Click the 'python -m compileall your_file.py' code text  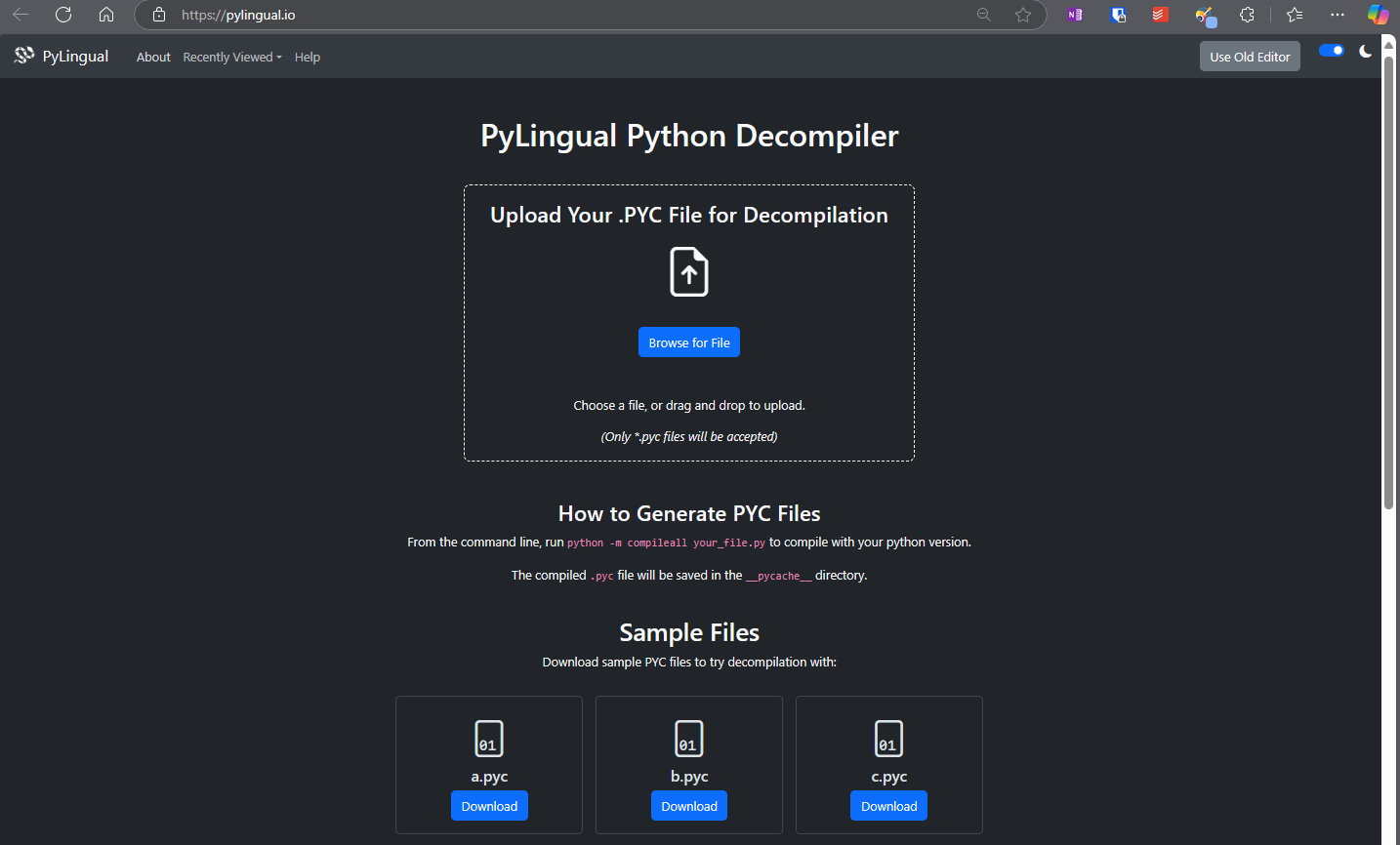666,543
